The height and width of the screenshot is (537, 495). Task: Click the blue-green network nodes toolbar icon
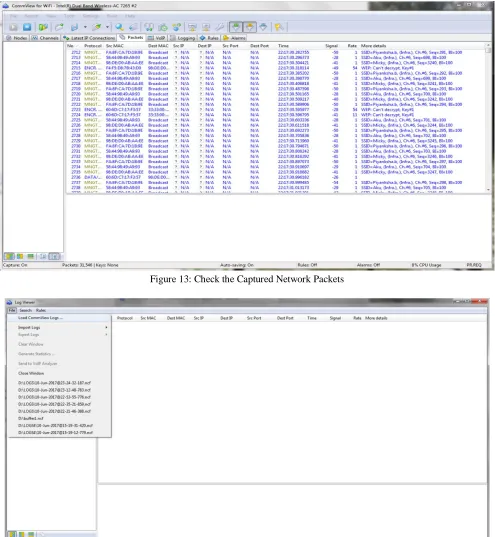click(x=177, y=27)
